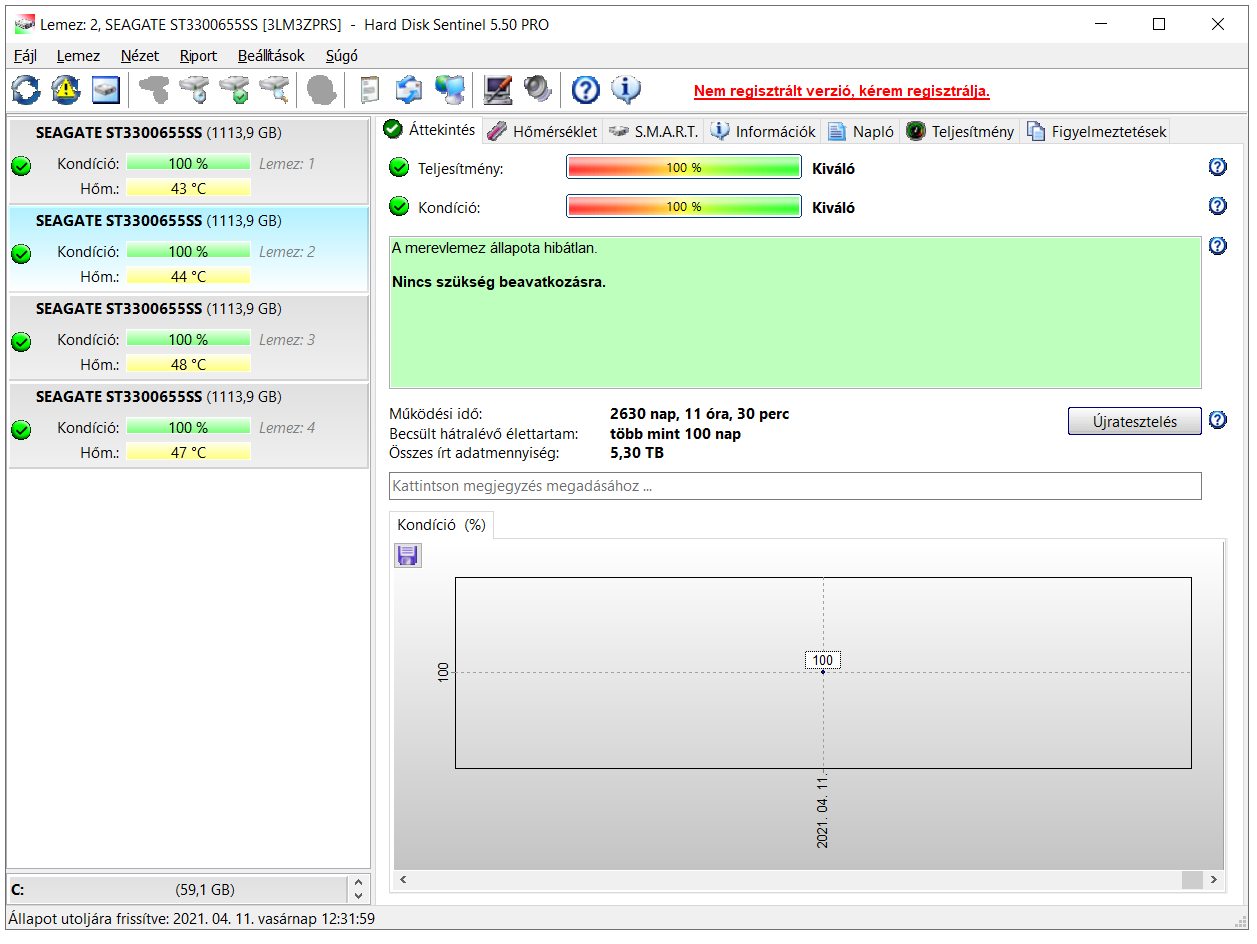Image resolution: width=1257 pixels, height=944 pixels.
Task: Click the loudspeaker sound toolbar icon
Action: pos(537,90)
